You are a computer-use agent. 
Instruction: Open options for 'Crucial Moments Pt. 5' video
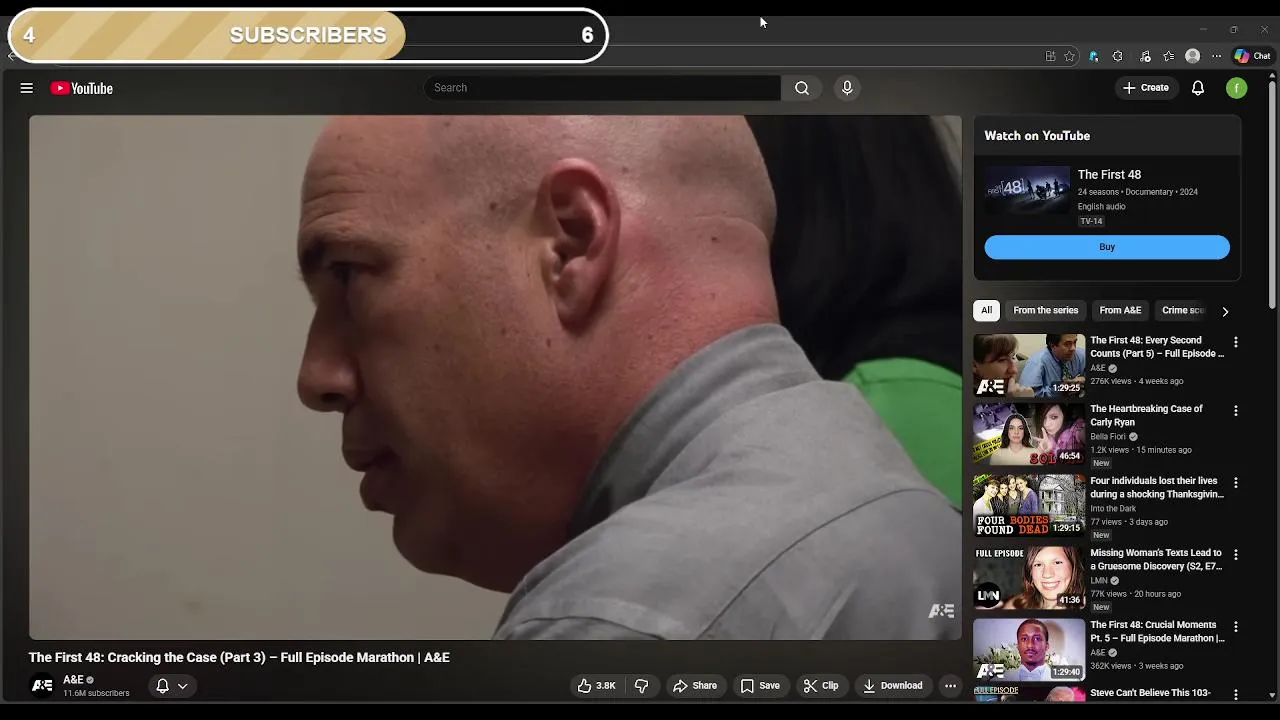[x=1236, y=627]
